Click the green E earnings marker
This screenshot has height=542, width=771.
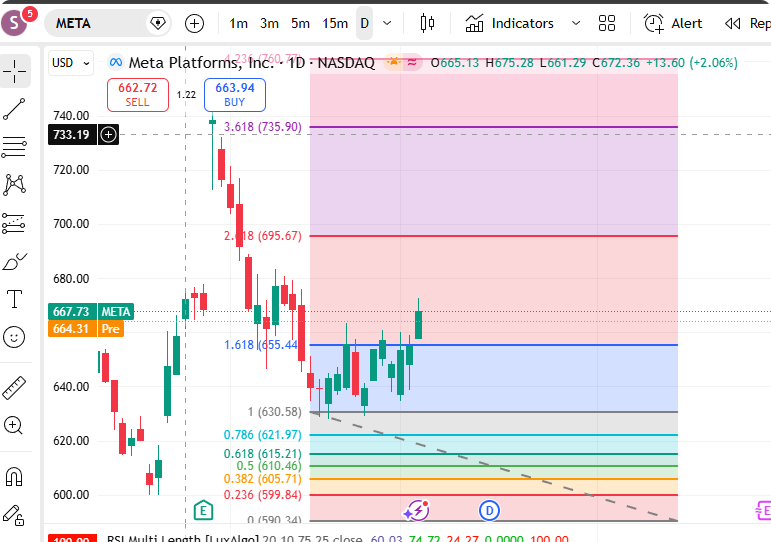click(x=203, y=511)
